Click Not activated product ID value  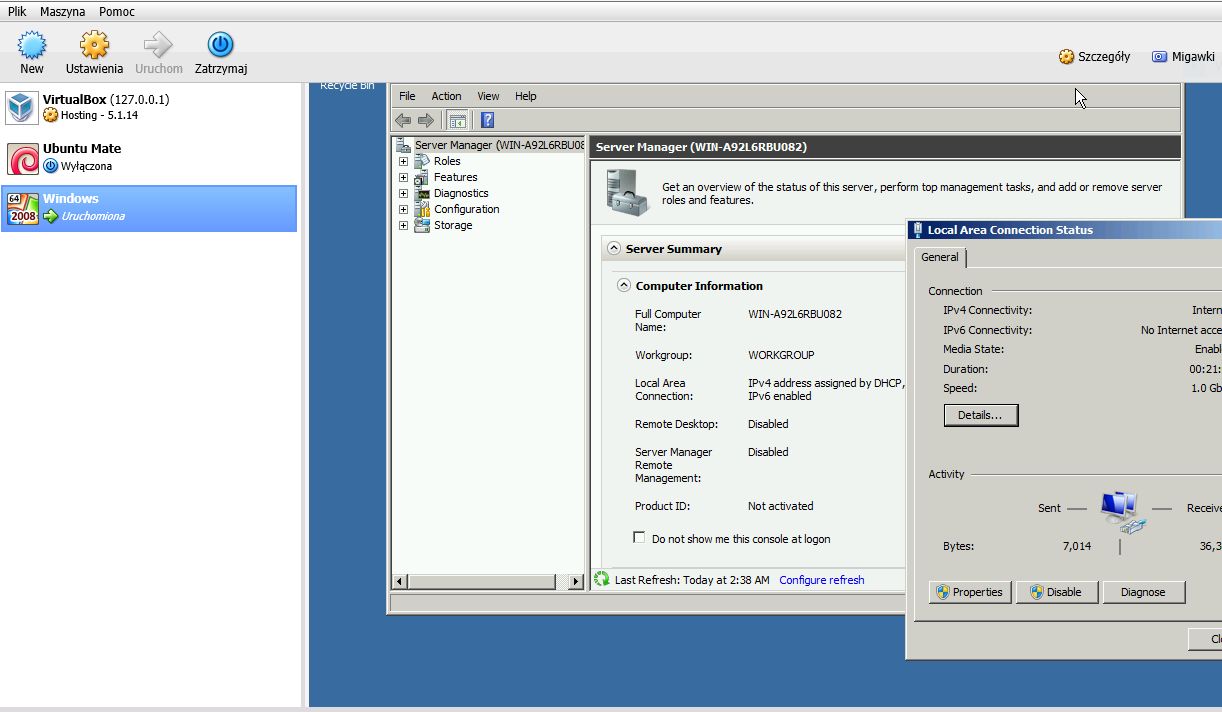coord(781,506)
